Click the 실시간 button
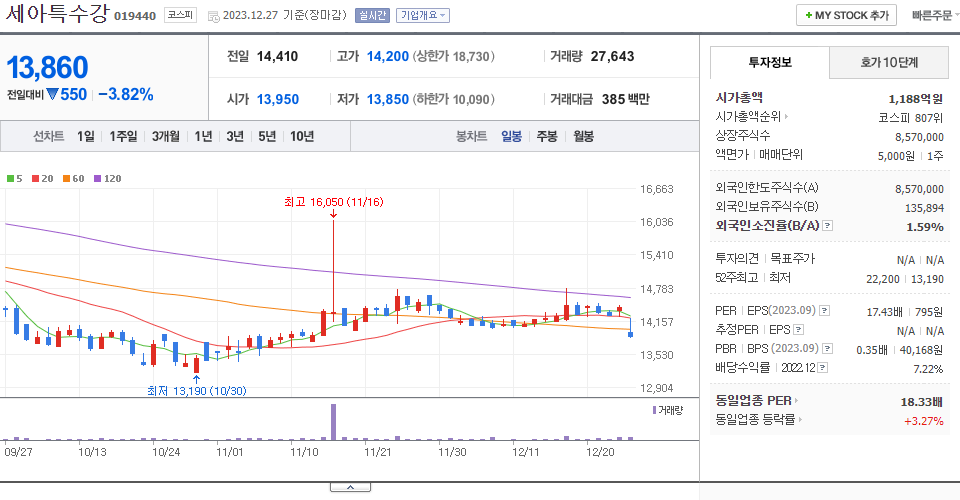 [x=372, y=15]
